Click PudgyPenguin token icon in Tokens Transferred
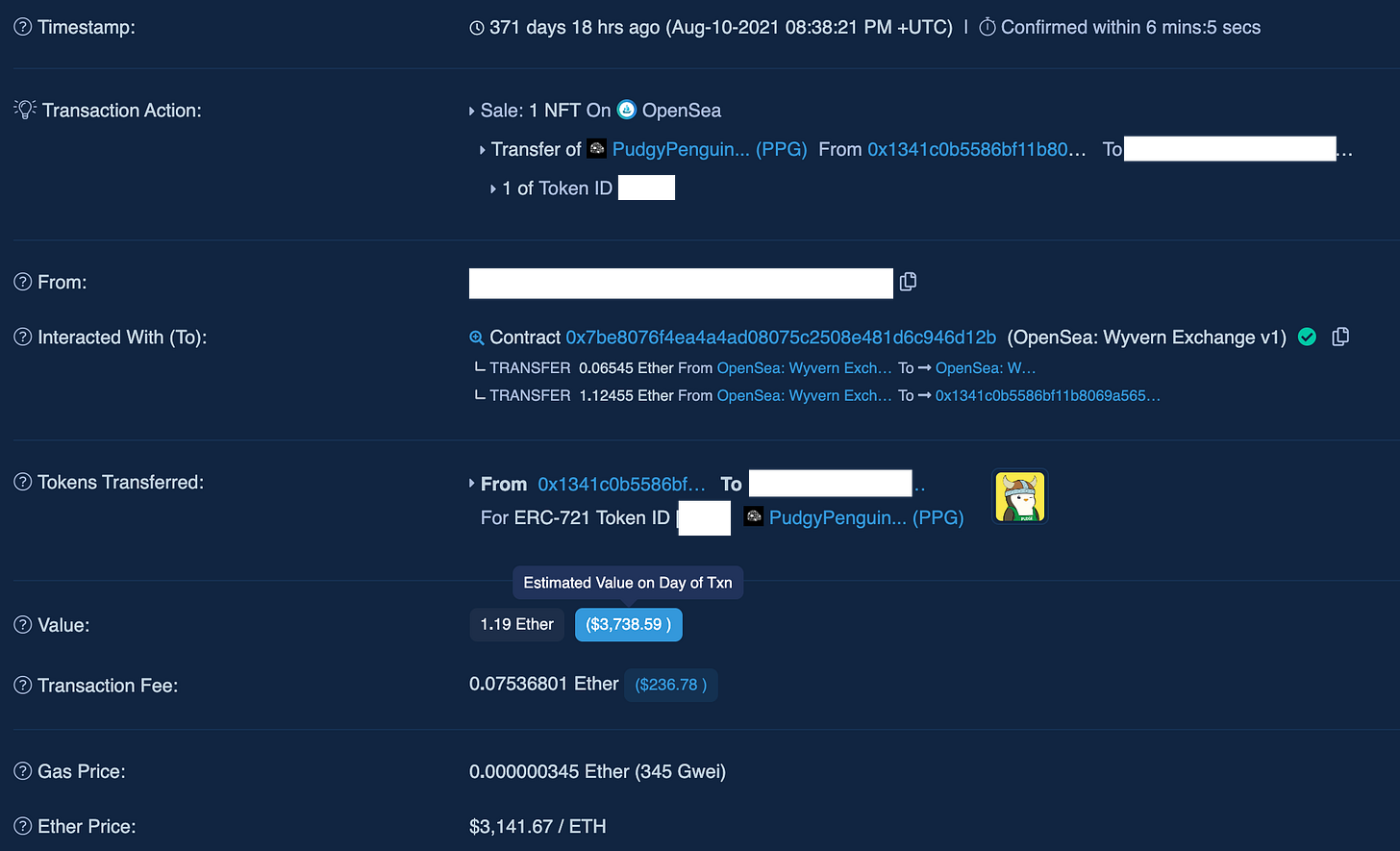 click(754, 517)
